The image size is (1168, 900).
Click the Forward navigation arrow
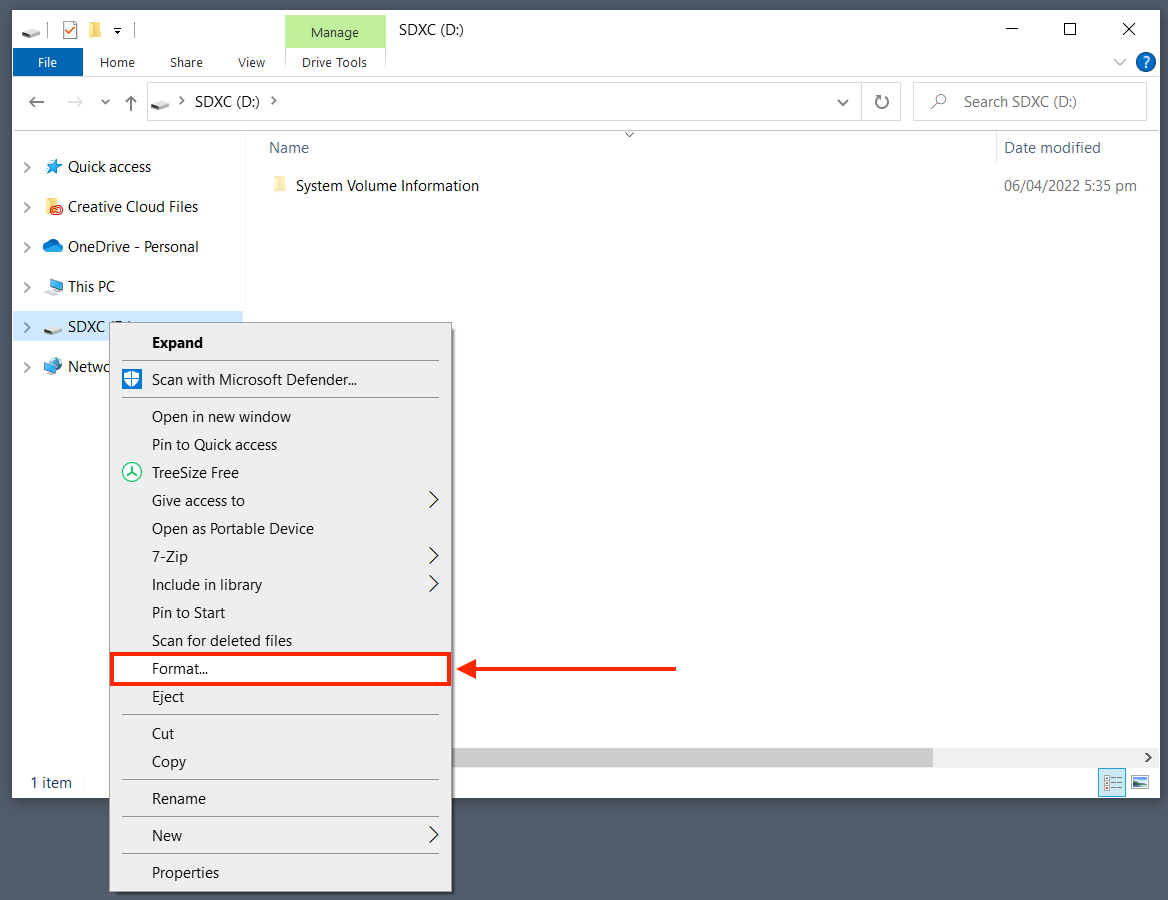75,102
